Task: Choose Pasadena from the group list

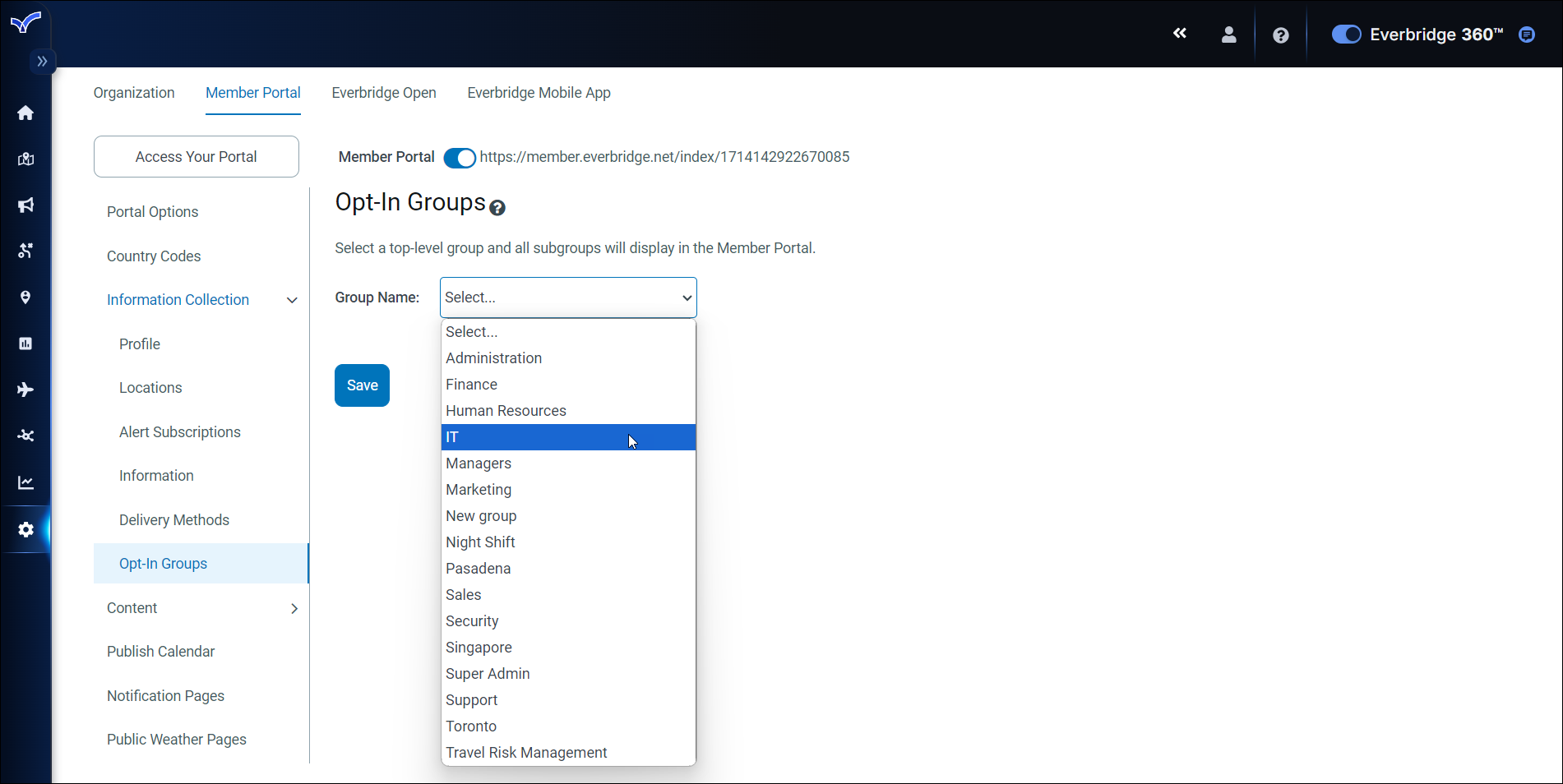Action: 568,569
